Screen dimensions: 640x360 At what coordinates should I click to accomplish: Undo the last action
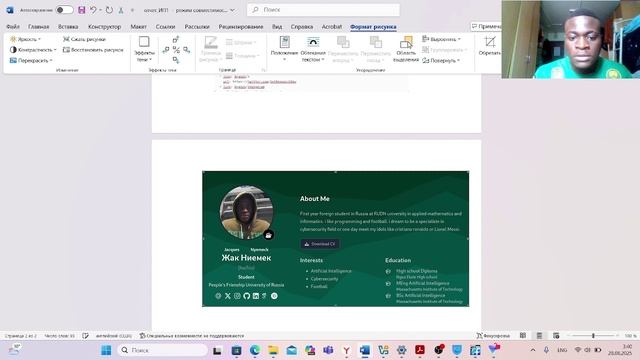(x=93, y=10)
